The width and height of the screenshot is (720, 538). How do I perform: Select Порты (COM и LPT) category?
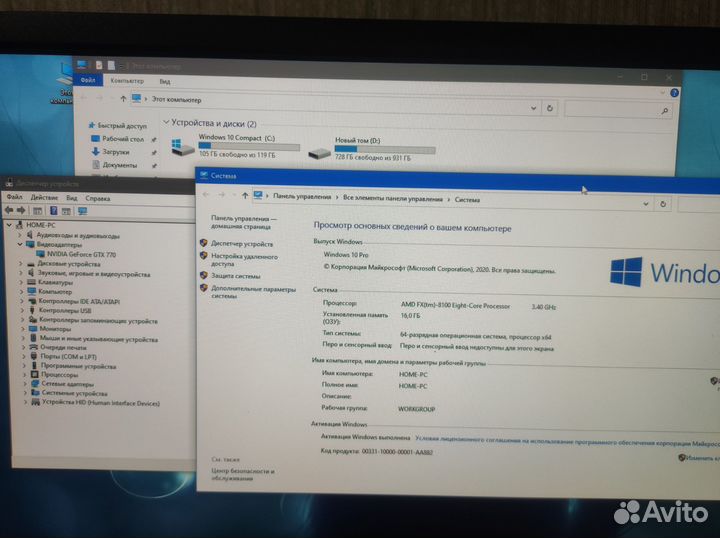pyautogui.click(x=64, y=356)
